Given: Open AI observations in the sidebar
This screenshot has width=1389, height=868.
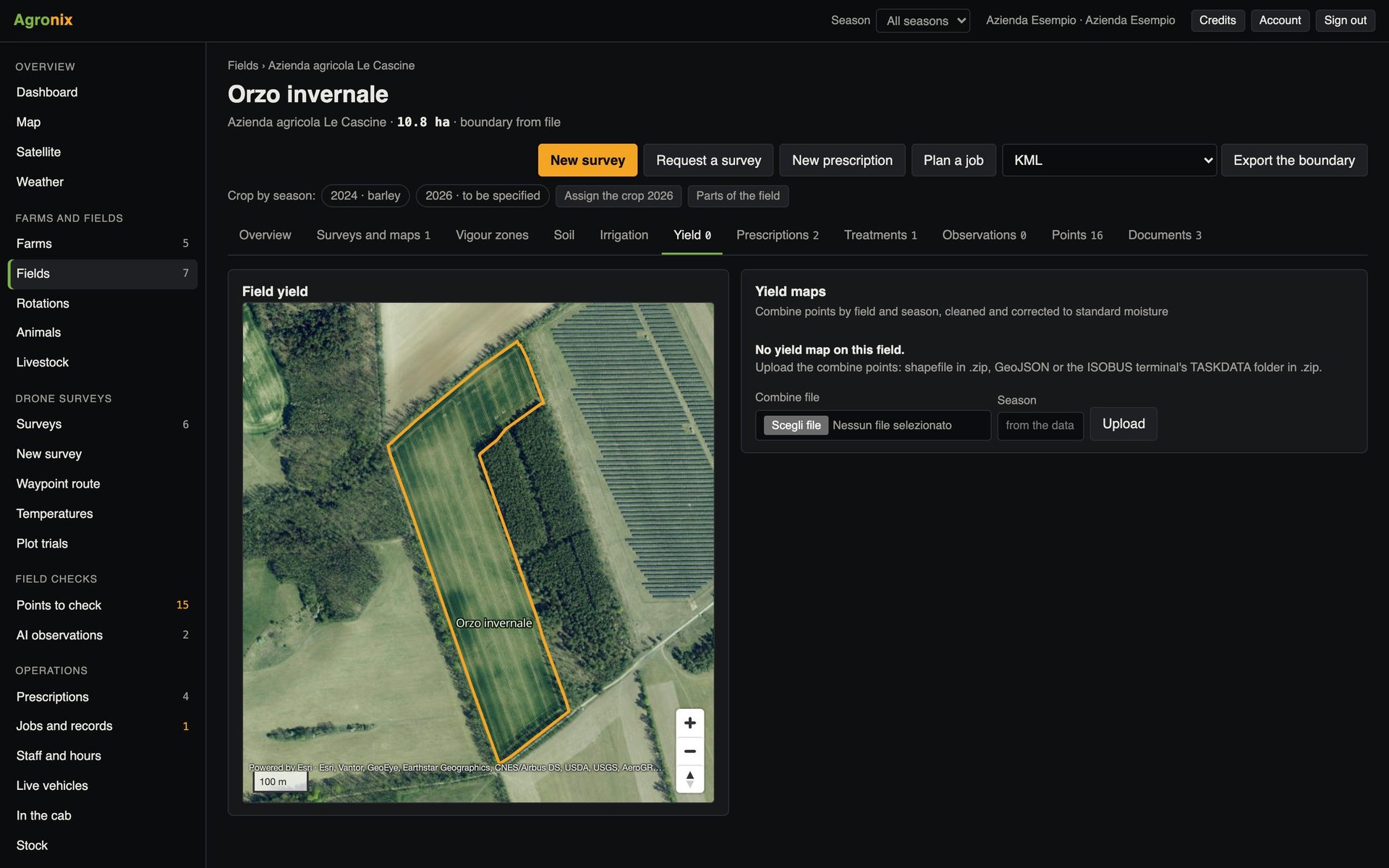Looking at the screenshot, I should pos(103,635).
